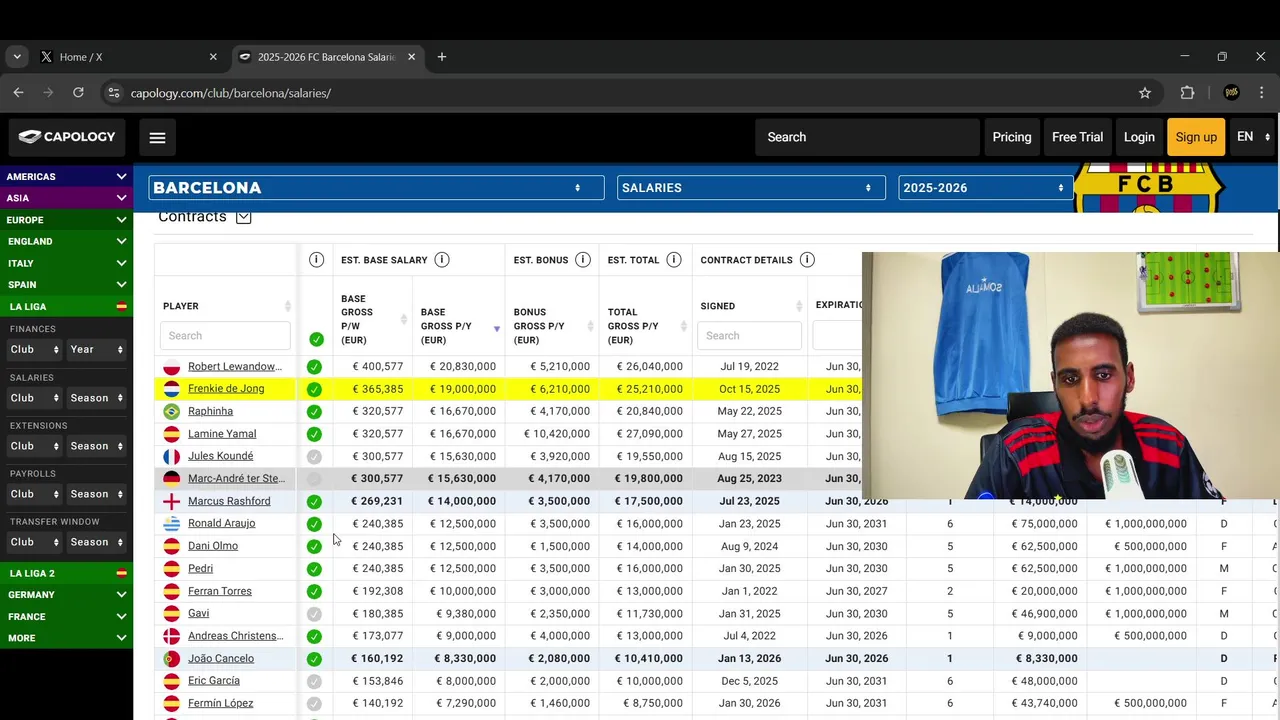Screen dimensions: 1280x720
Task: Open the Chrome three-dot menu
Action: pyautogui.click(x=1262, y=93)
